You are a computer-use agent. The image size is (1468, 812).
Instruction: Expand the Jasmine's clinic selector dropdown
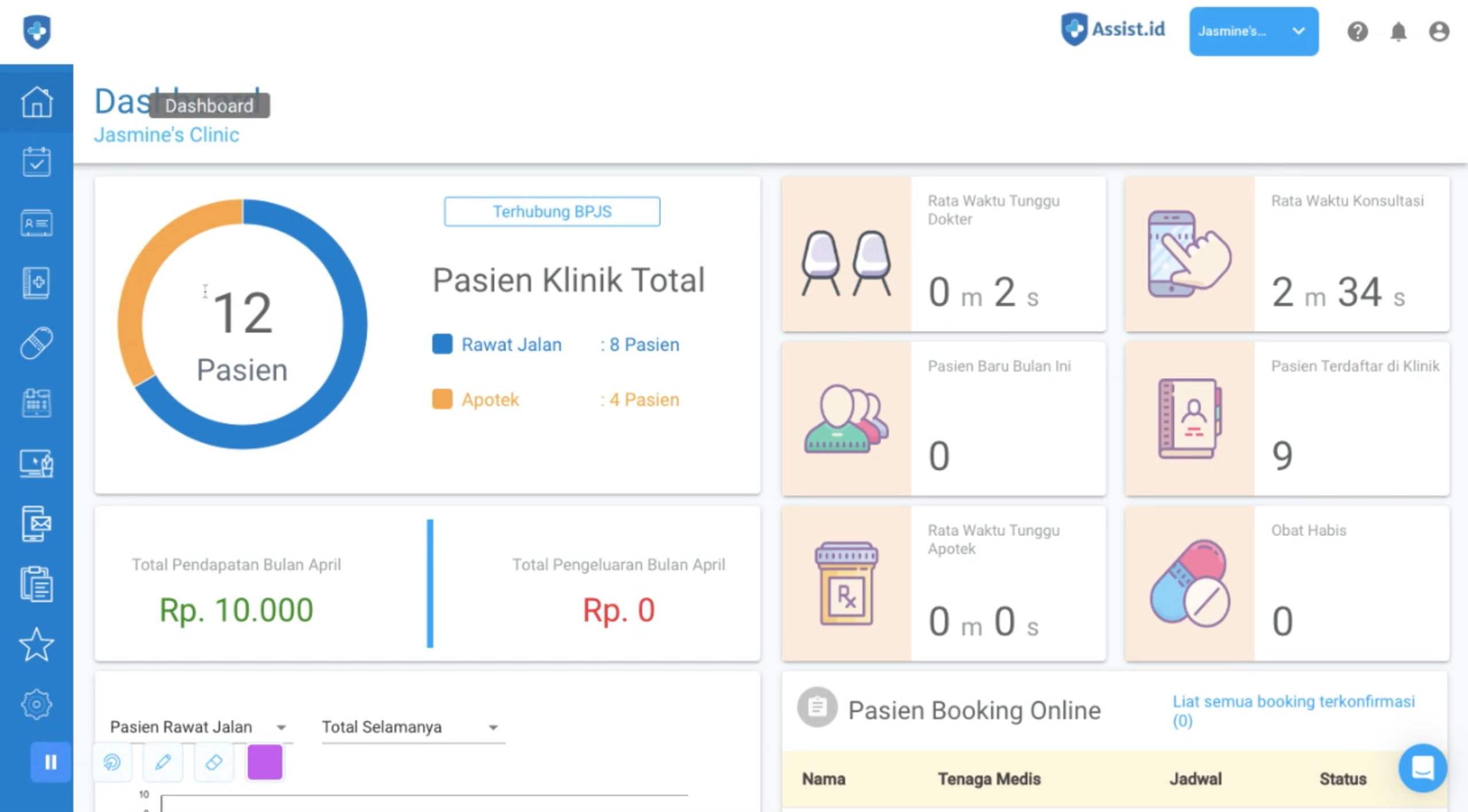pos(1253,32)
